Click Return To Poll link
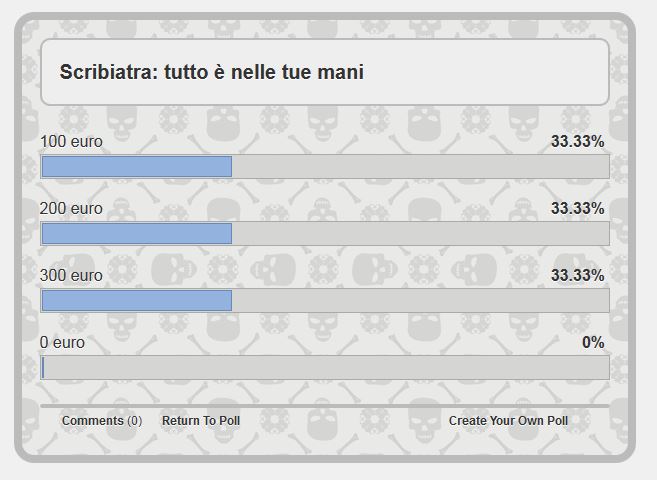This screenshot has height=480, width=657. point(200,421)
